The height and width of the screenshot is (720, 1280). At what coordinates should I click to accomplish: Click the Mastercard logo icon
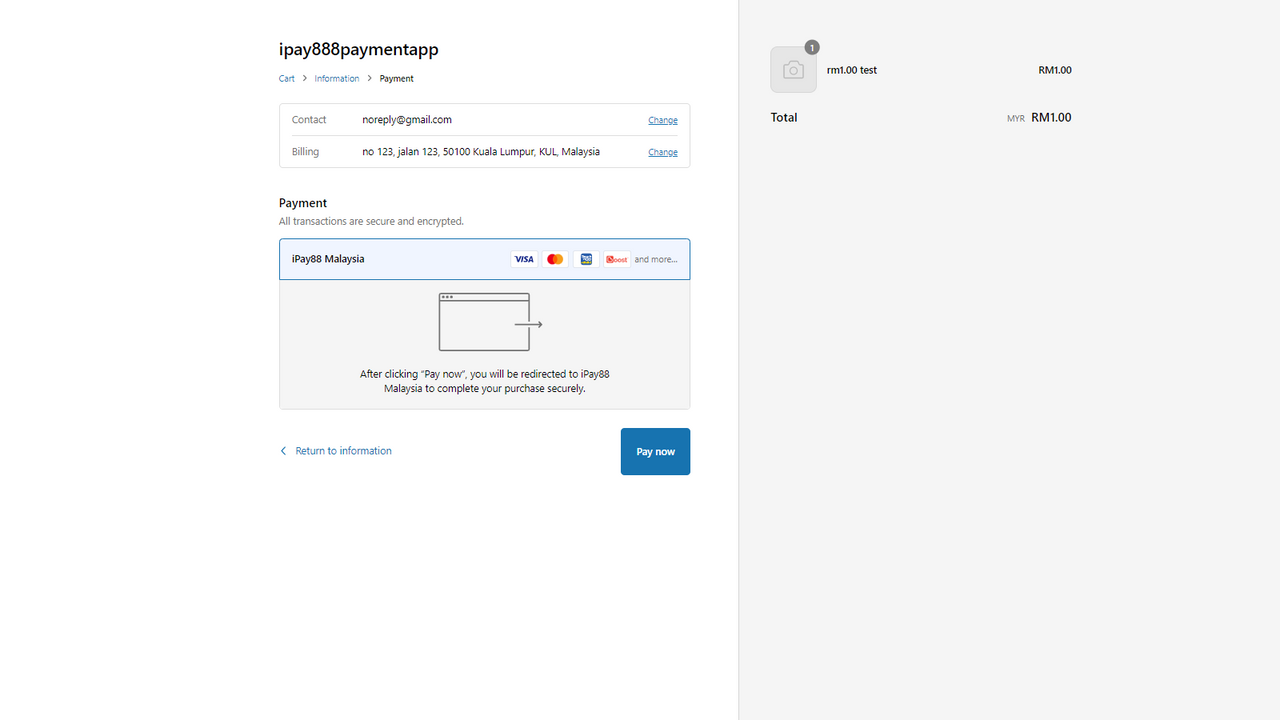(x=555, y=259)
